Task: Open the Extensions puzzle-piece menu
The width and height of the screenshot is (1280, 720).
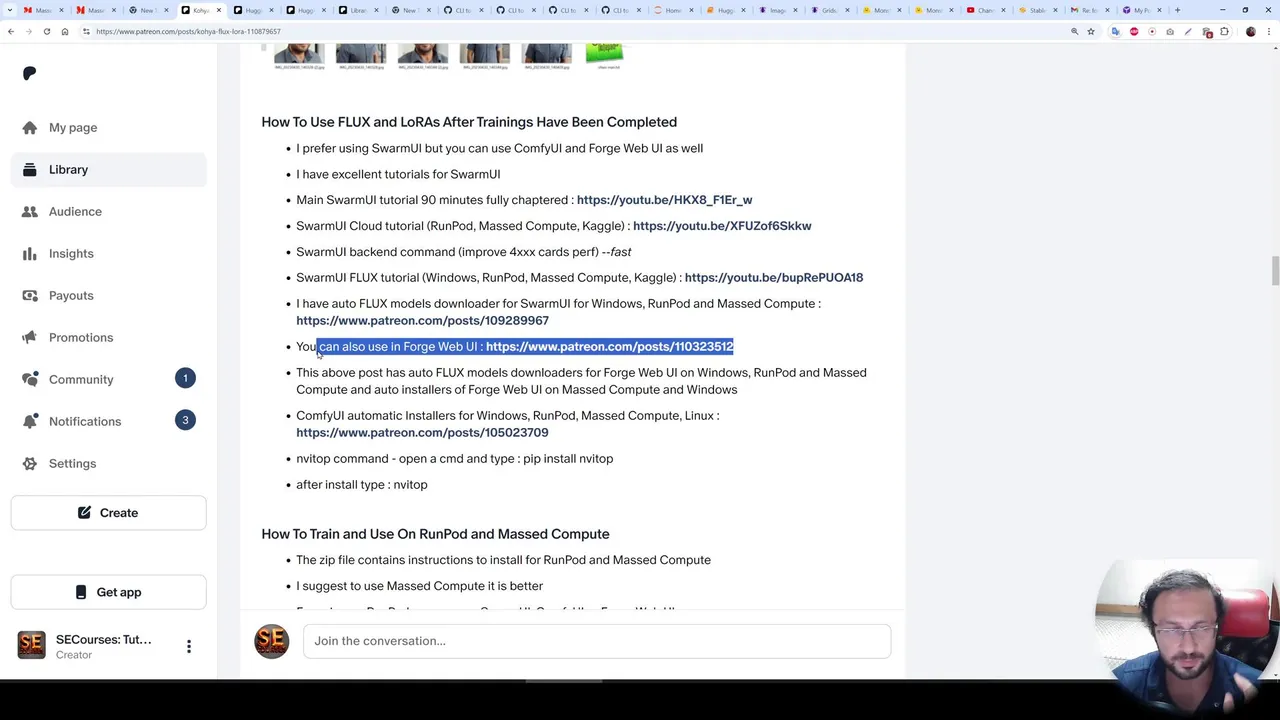Action: coord(1224,31)
